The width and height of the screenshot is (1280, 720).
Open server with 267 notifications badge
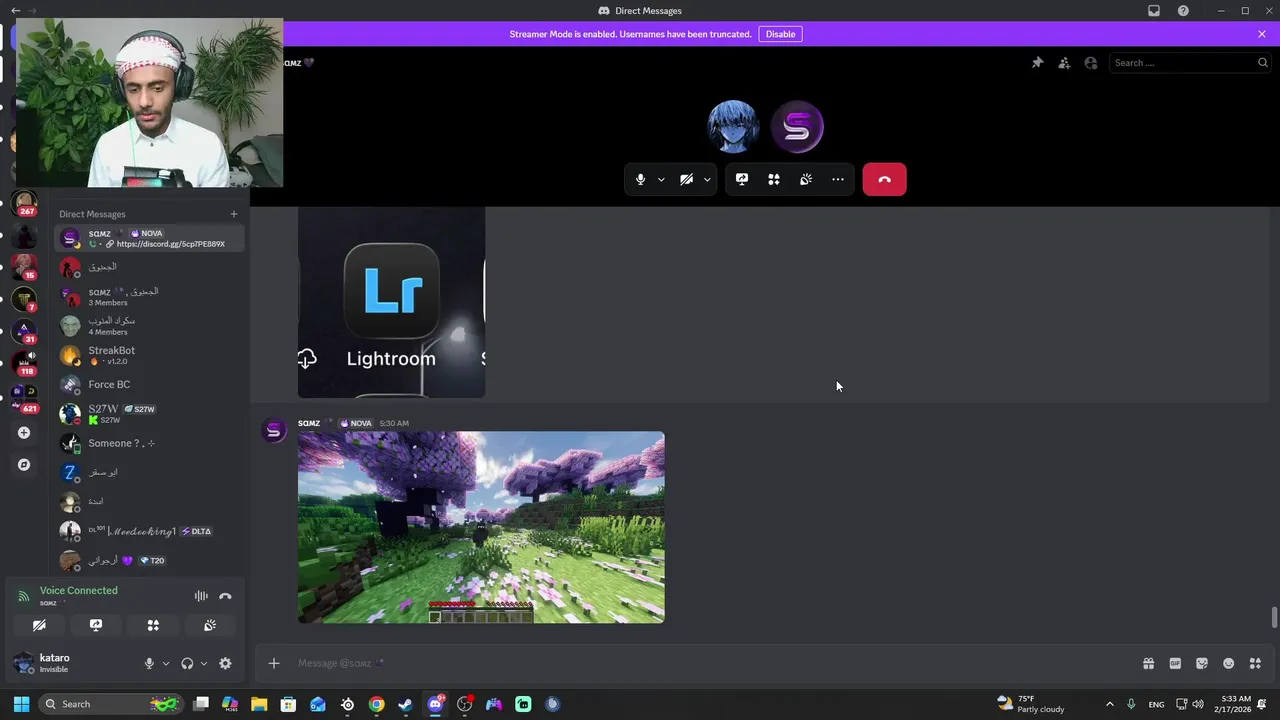pyautogui.click(x=25, y=203)
